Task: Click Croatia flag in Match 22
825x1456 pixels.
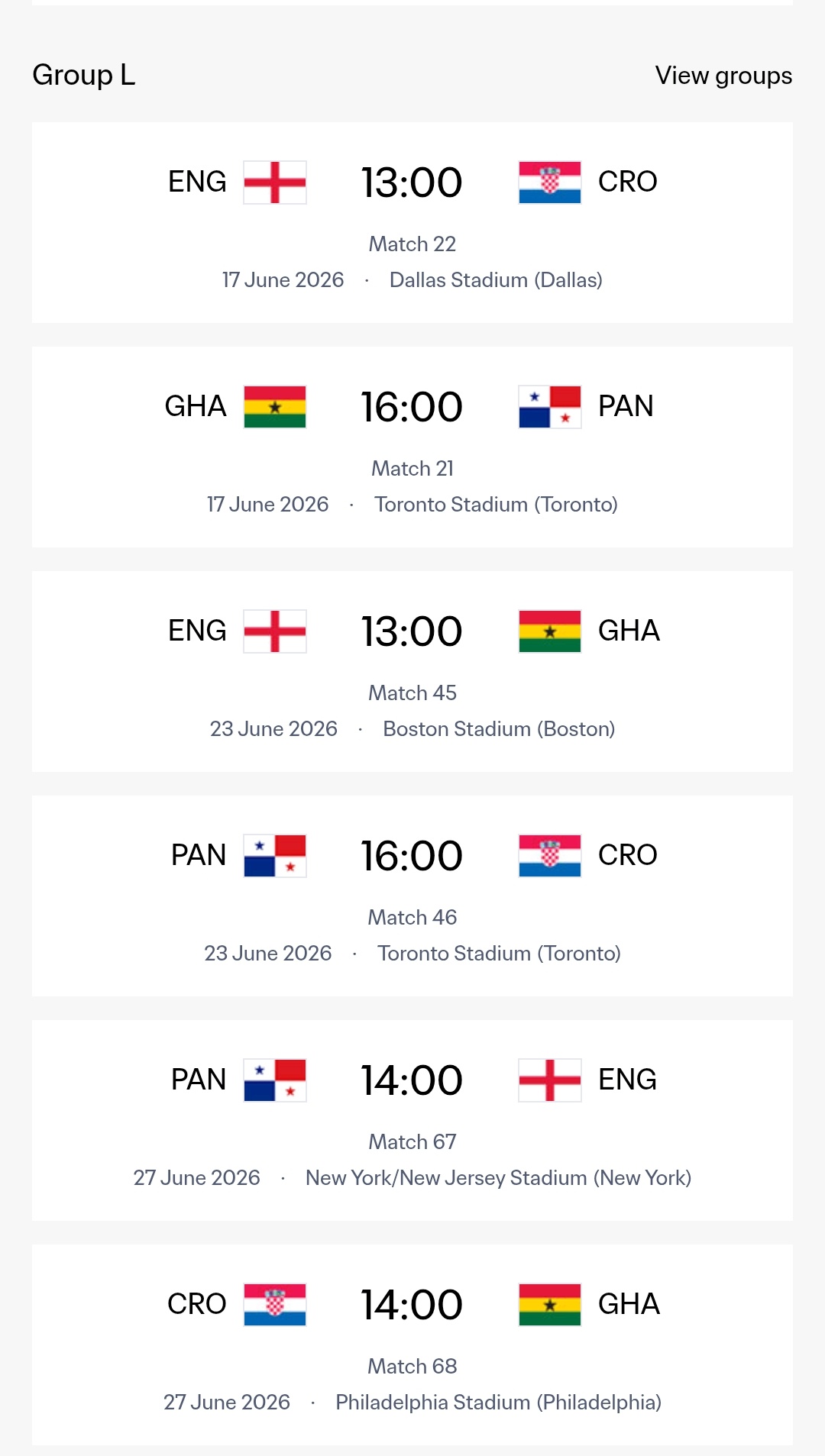Action: (x=549, y=182)
